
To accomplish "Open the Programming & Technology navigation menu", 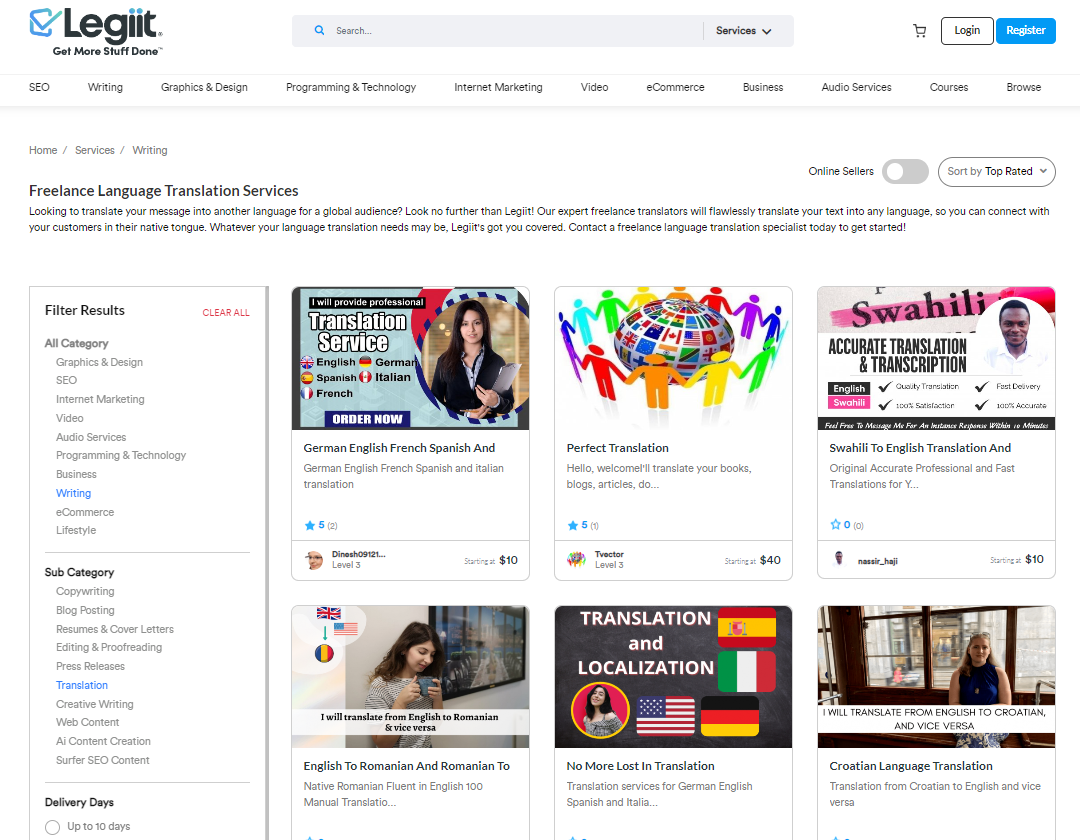I will 351,87.
